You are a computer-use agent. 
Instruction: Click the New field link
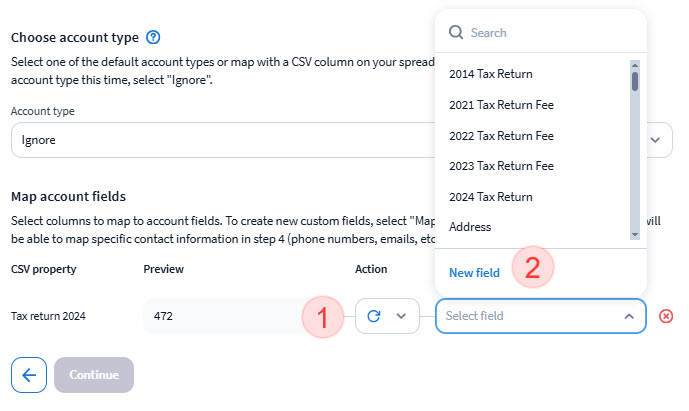tap(474, 273)
